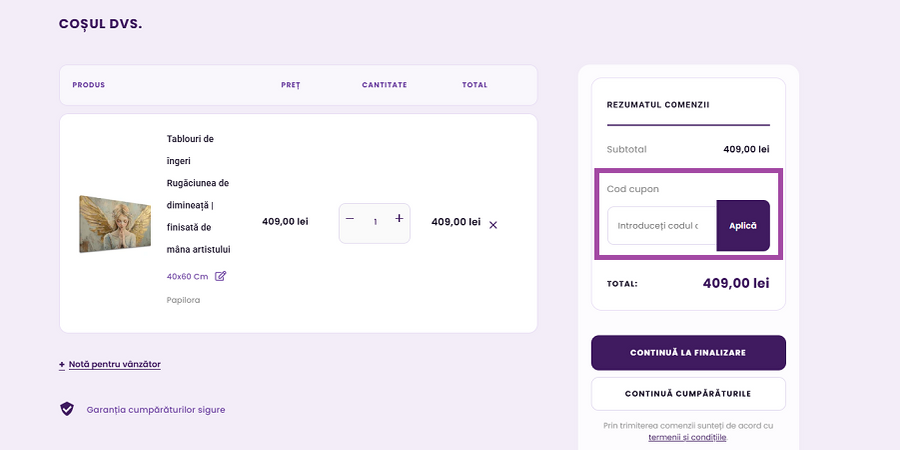Open the termenii și condițiile link
Image resolution: width=900 pixels, height=450 pixels.
pyautogui.click(x=688, y=437)
